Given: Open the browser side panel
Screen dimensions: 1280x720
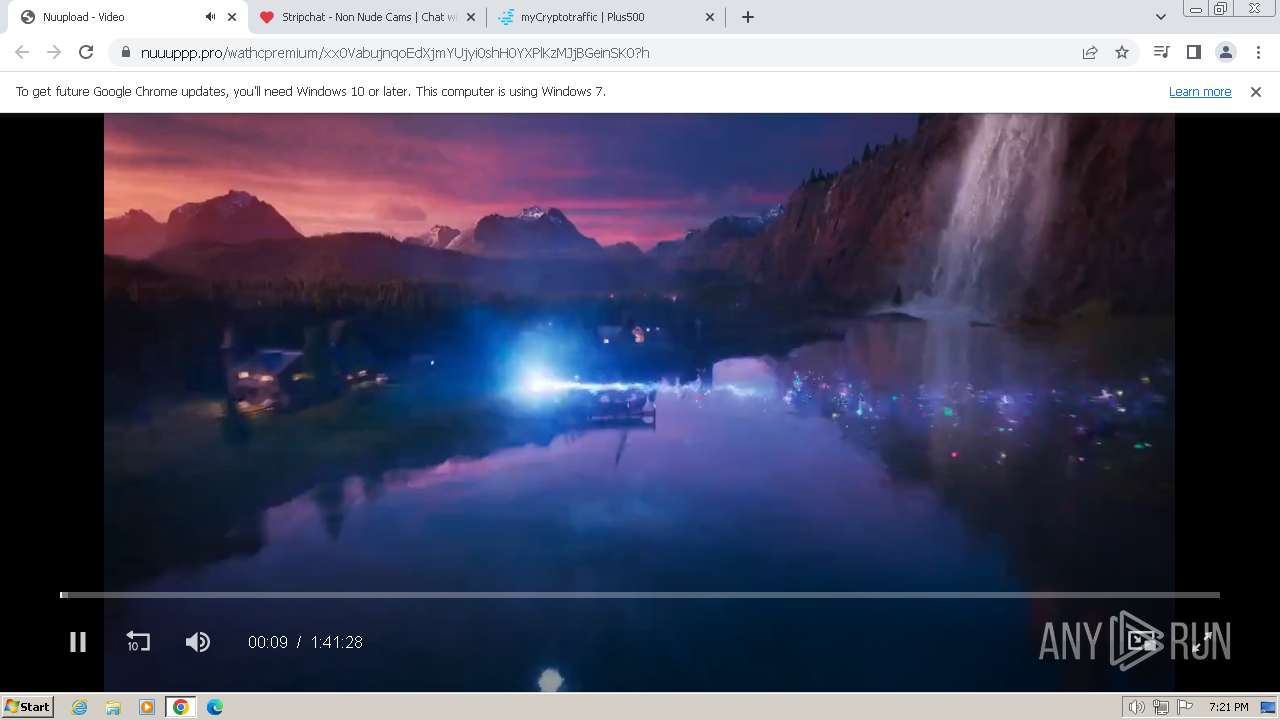Looking at the screenshot, I should [1193, 52].
